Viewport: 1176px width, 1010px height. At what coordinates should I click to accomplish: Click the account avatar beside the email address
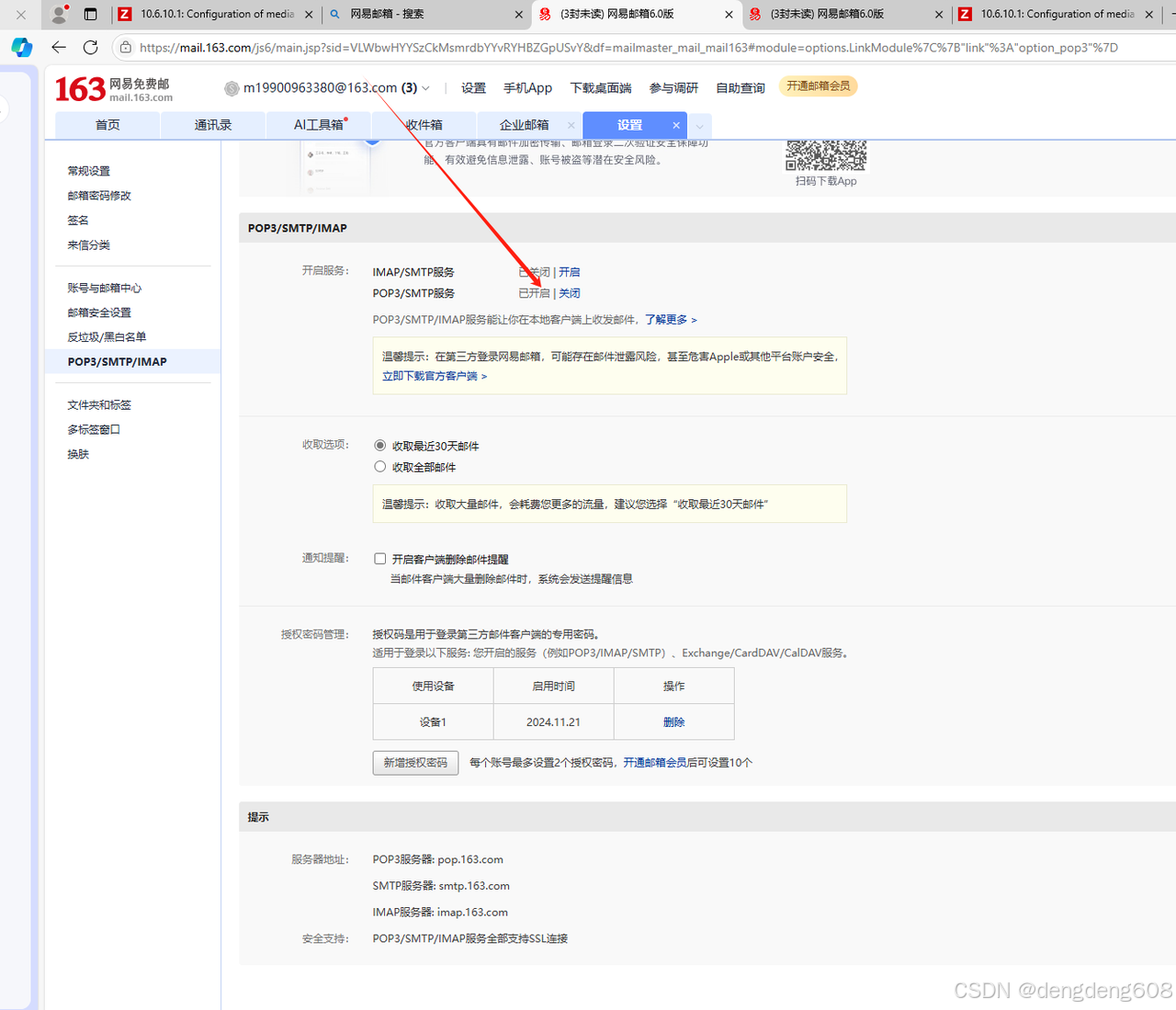(232, 88)
